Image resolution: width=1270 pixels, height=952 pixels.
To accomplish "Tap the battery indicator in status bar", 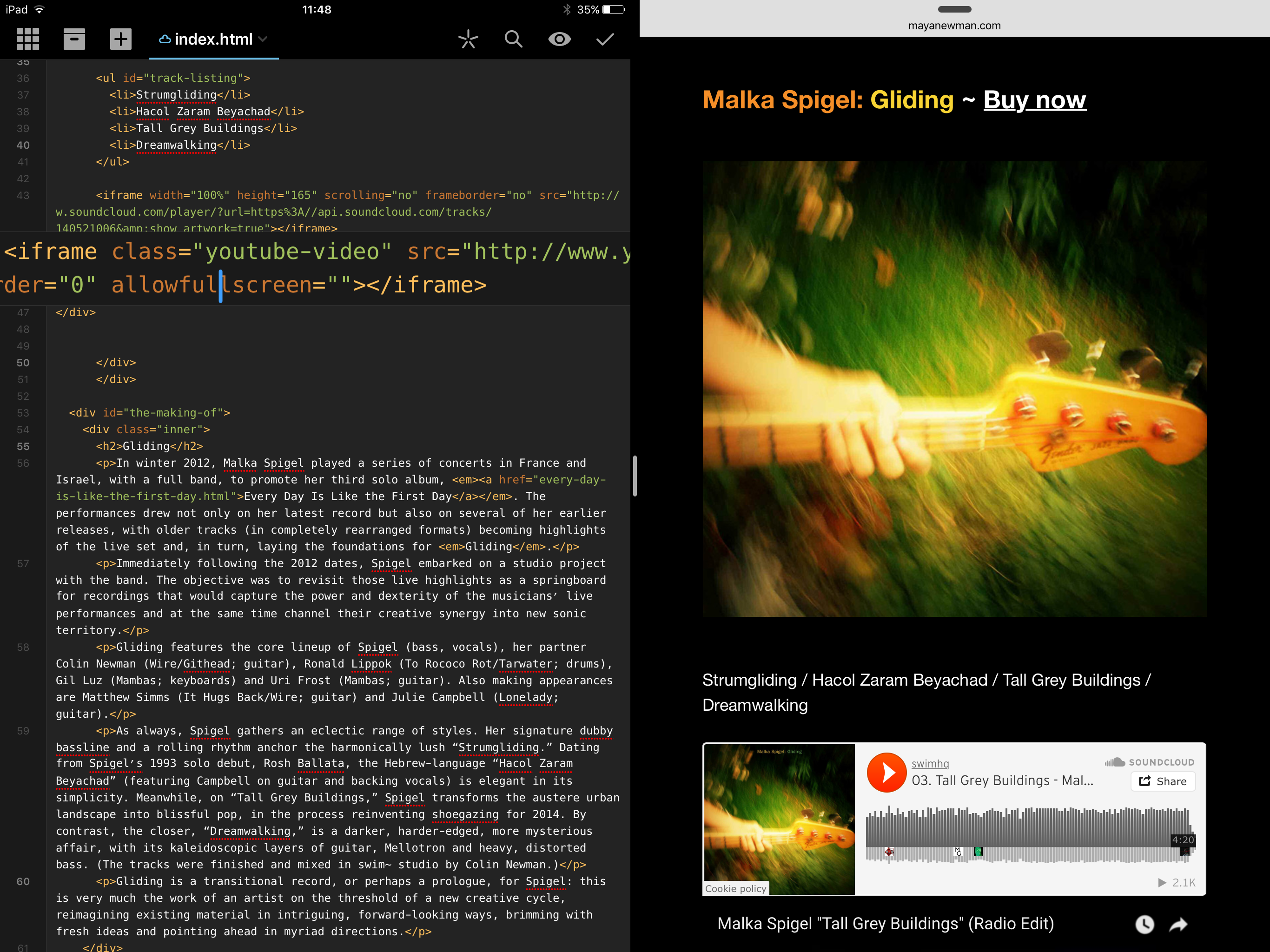I will click(x=614, y=9).
